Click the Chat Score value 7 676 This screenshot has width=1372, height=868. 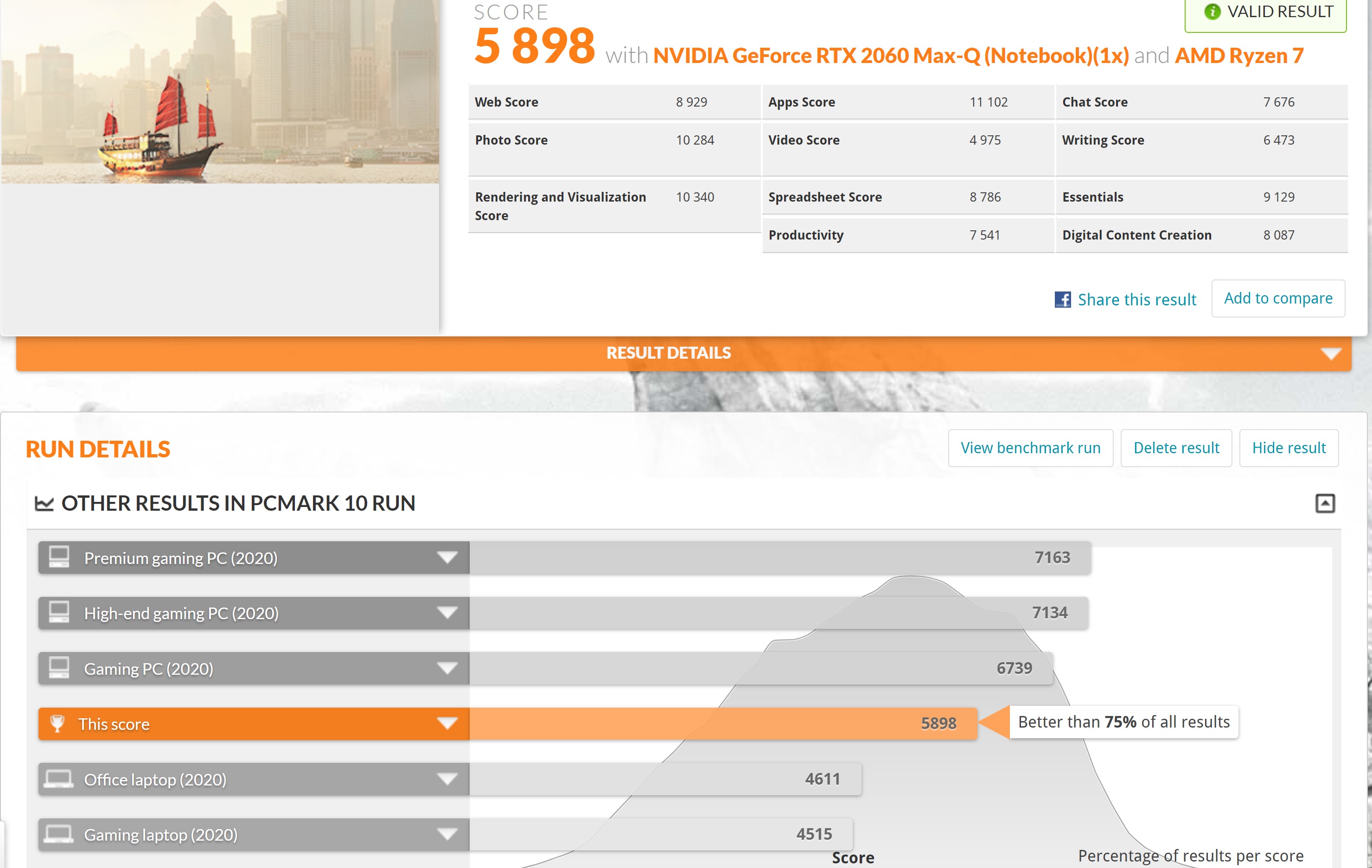pyautogui.click(x=1278, y=102)
